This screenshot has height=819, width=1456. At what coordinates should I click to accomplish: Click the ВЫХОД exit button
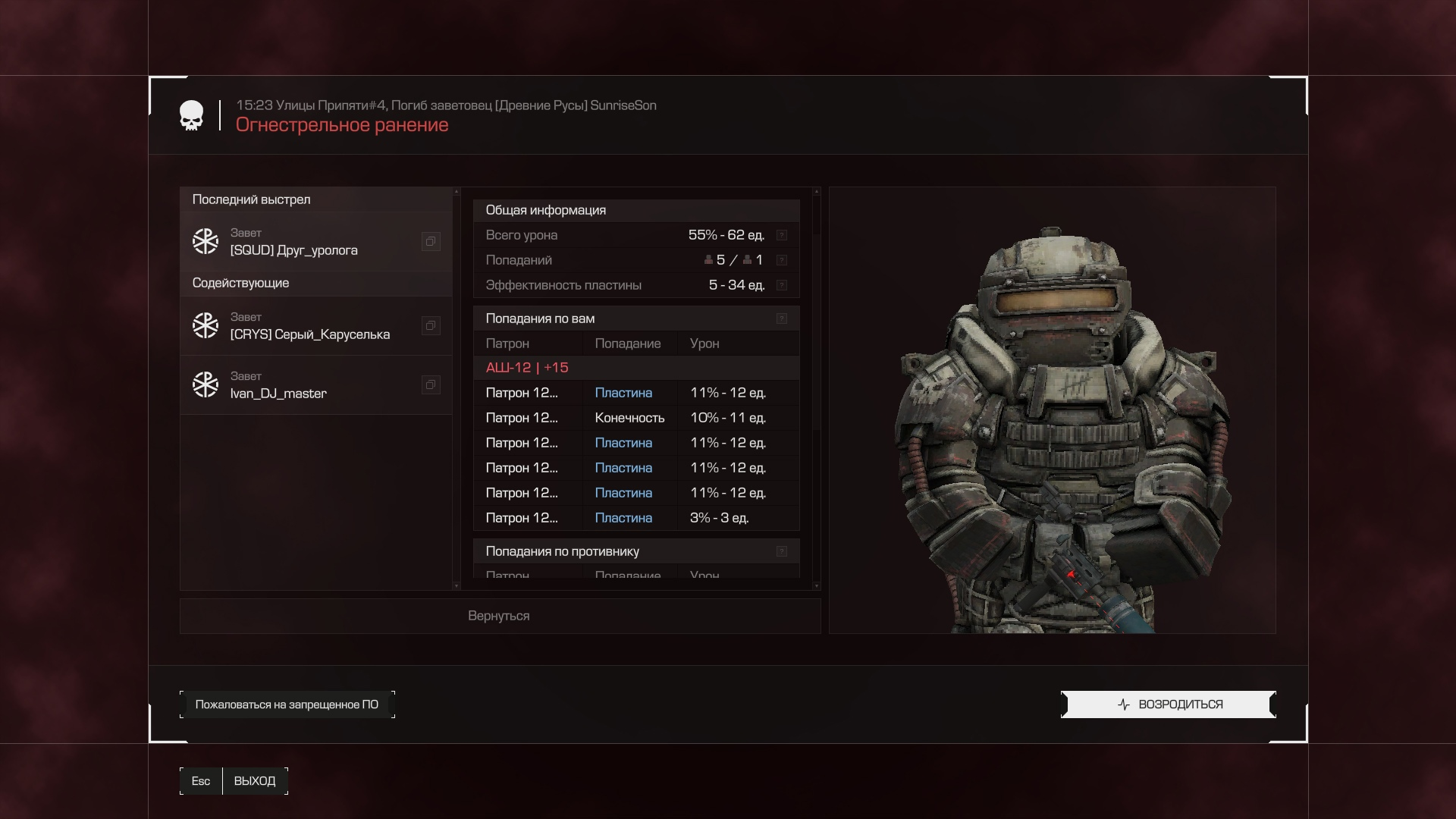(x=255, y=781)
